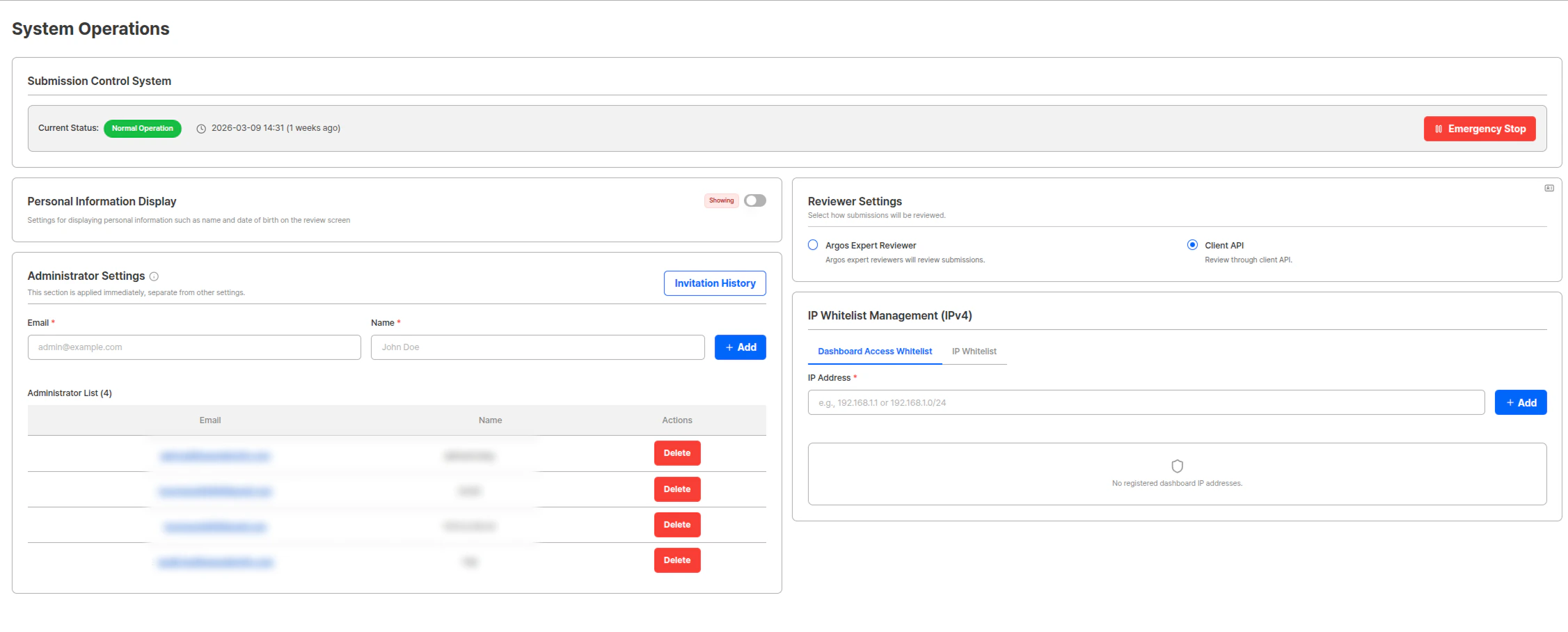Click the first administrator's email link
The width and height of the screenshot is (1568, 632).
(x=214, y=456)
